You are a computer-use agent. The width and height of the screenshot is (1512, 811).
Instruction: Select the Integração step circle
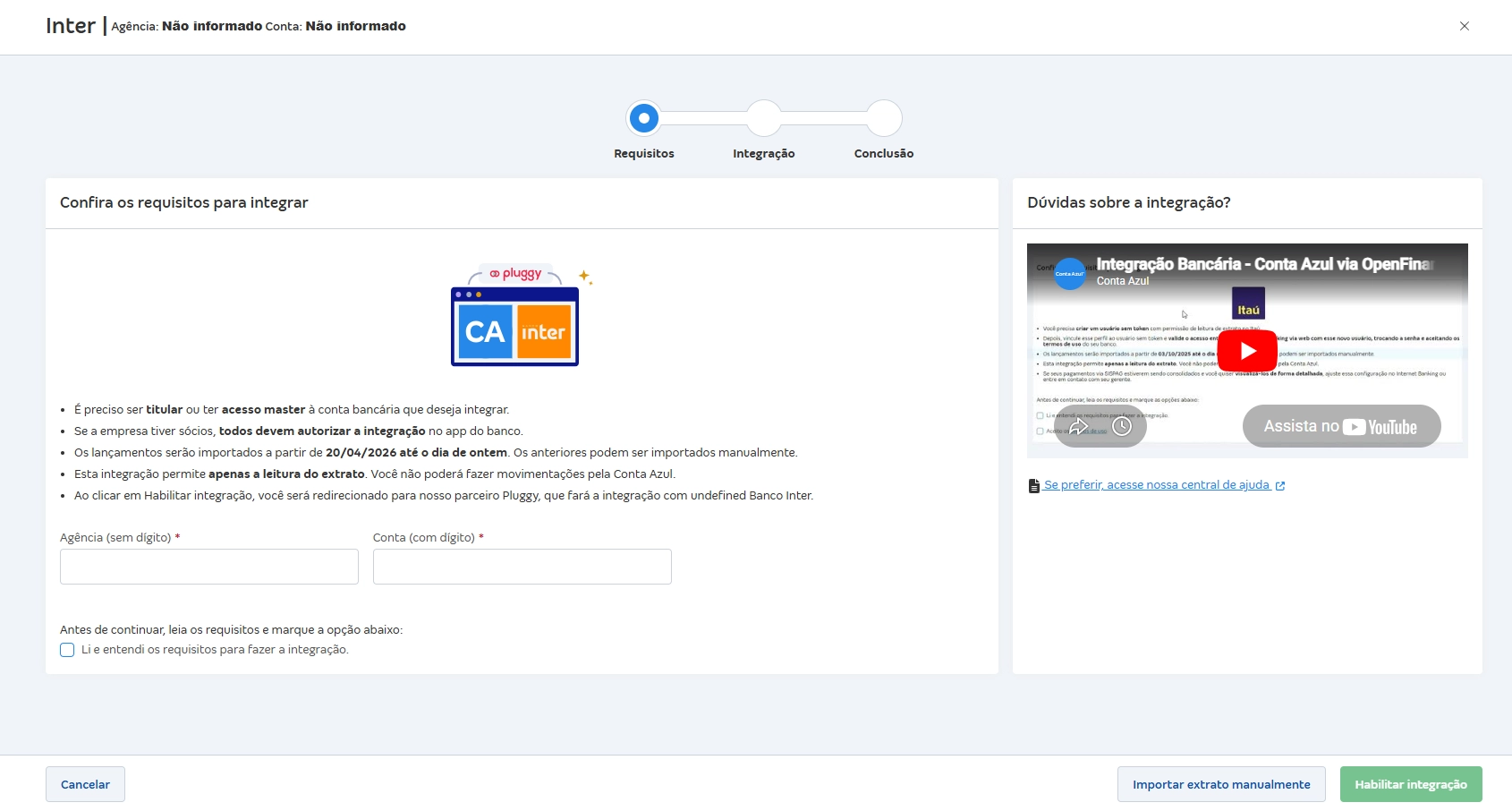coord(764,118)
